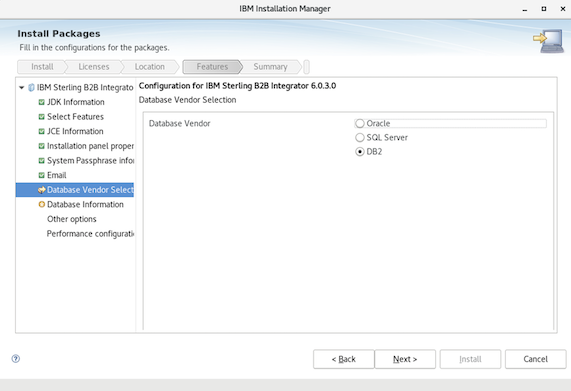Click the IBM Sterling B2B Integrator package icon
Viewport: 571px width, 391px height.
(x=31, y=87)
